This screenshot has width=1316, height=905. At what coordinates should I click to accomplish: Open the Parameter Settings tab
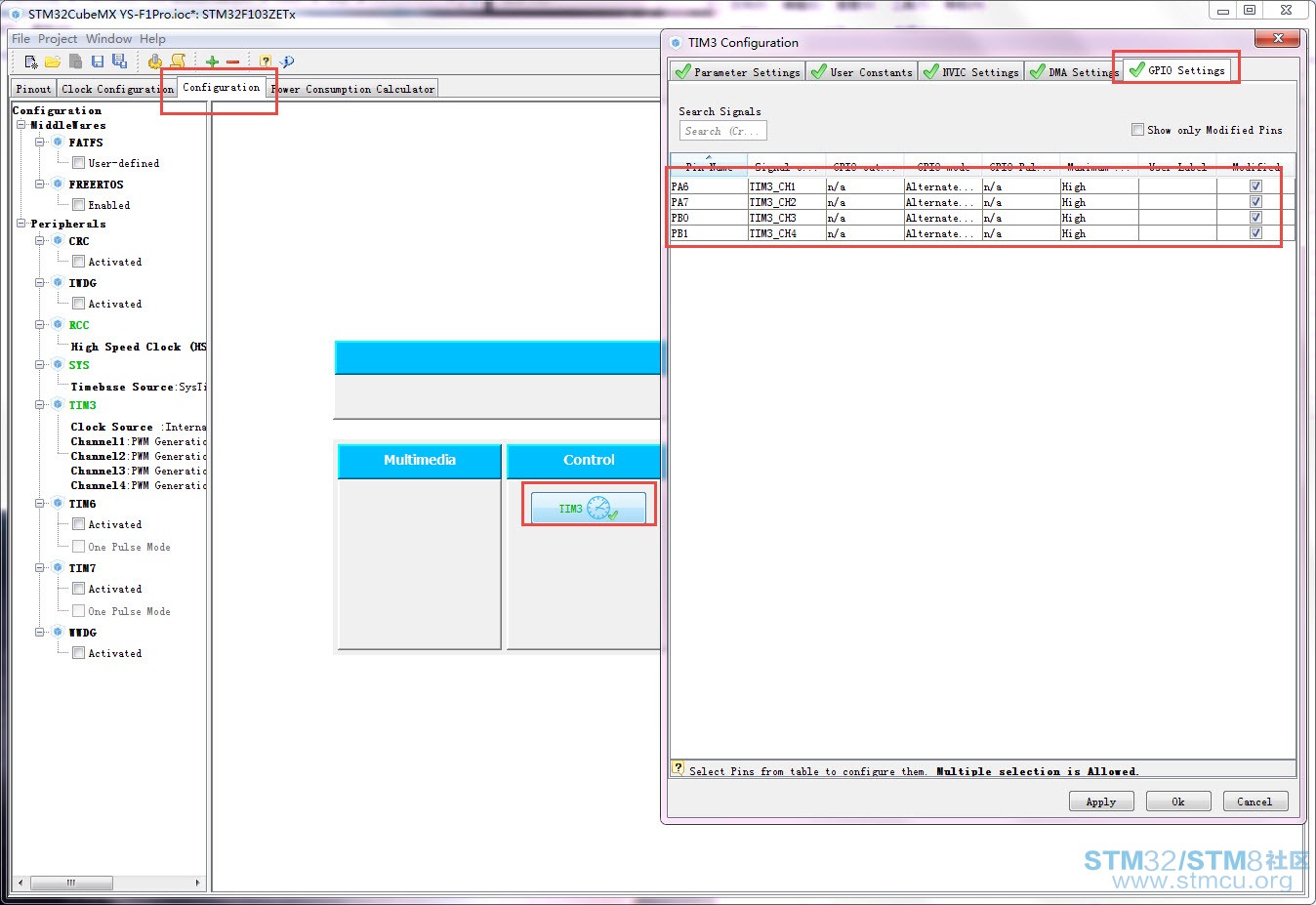coord(737,71)
